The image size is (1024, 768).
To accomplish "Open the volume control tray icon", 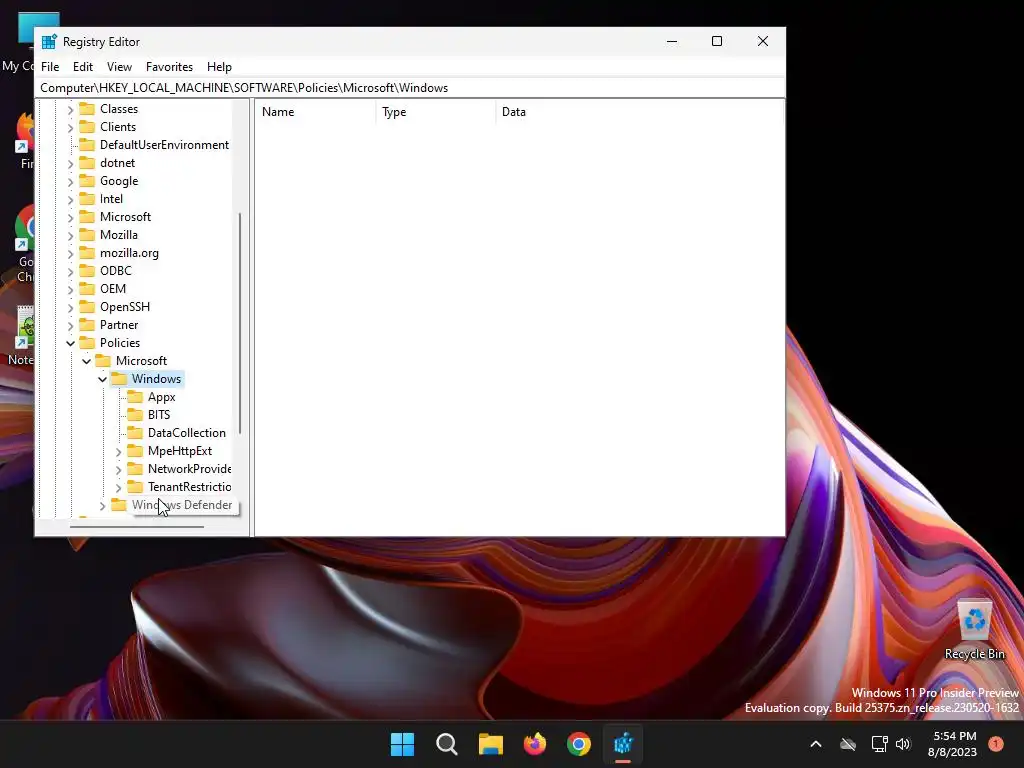I will (x=904, y=744).
